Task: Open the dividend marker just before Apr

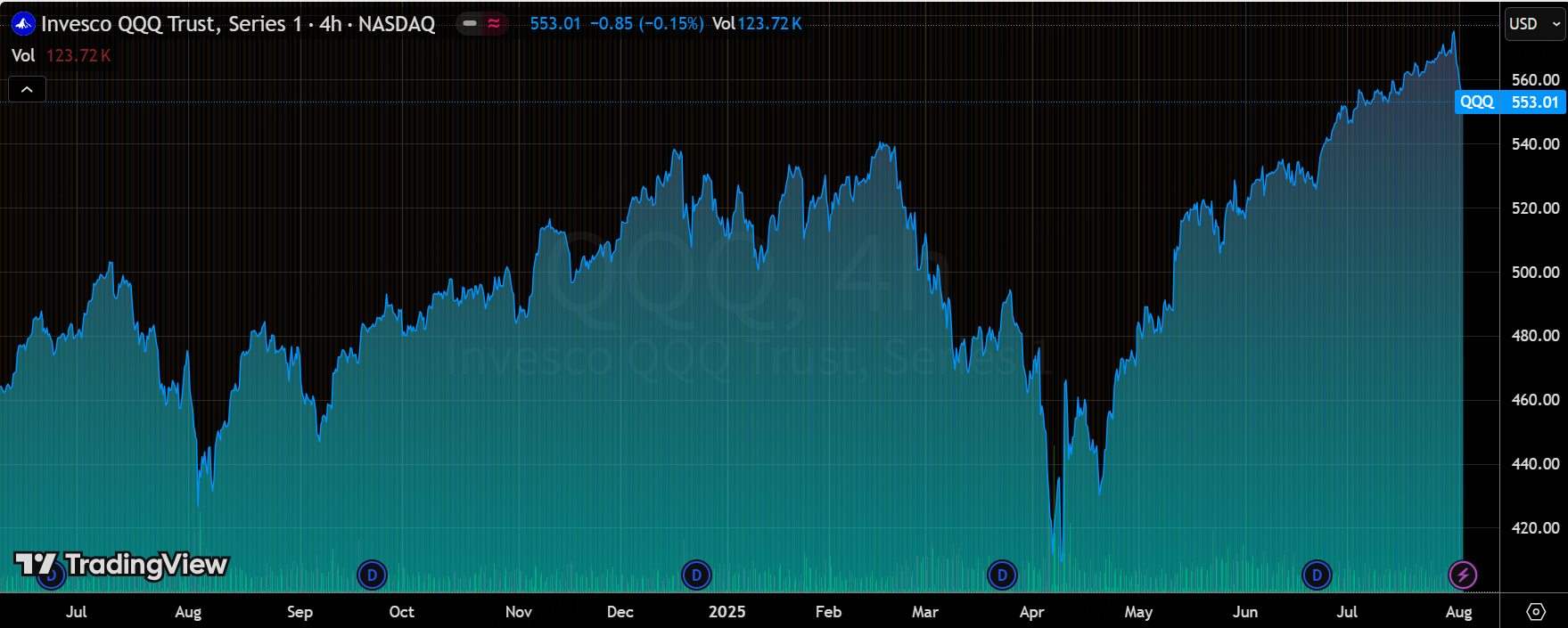Action: tap(1002, 575)
